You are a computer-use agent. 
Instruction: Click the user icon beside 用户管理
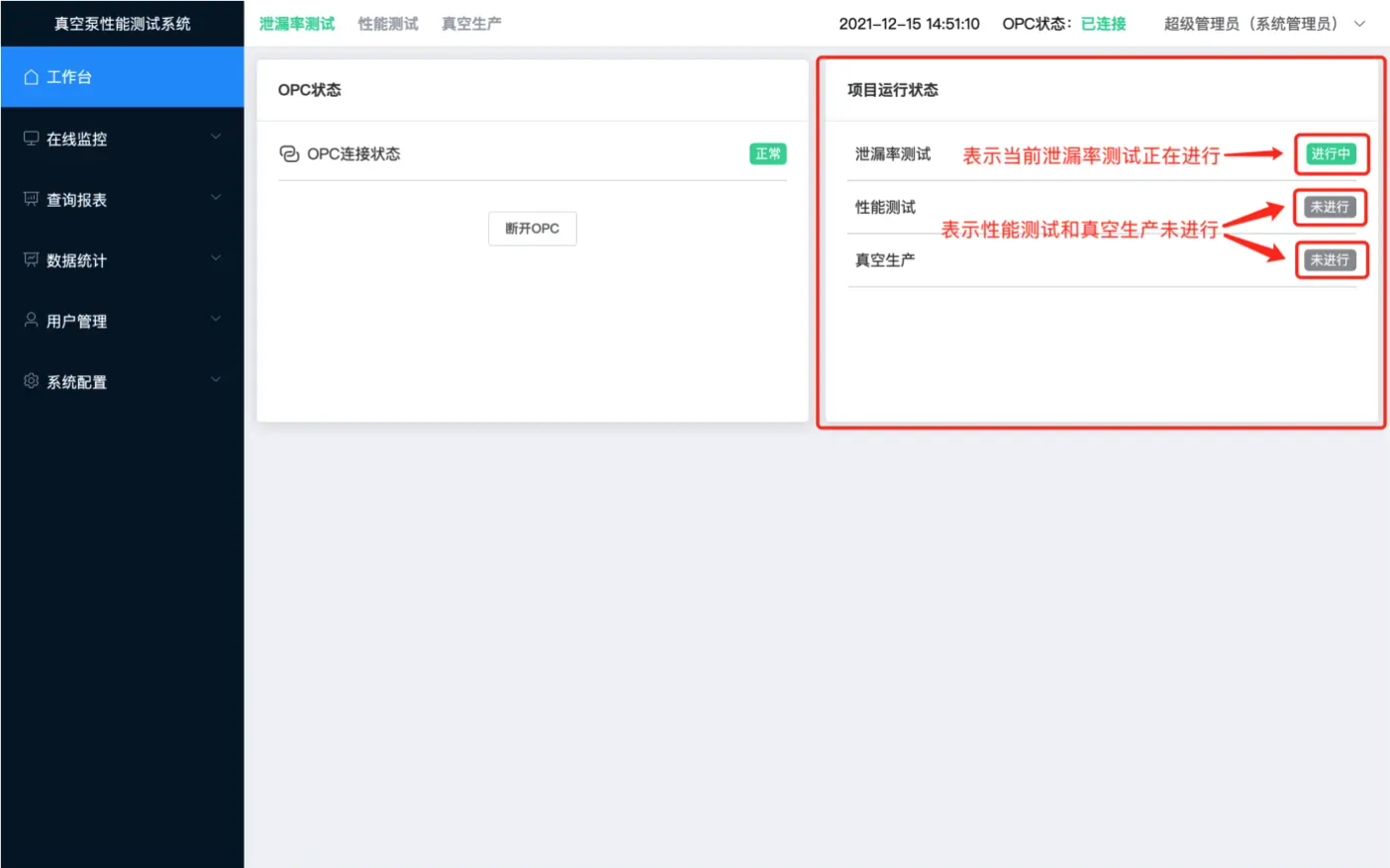pyautogui.click(x=31, y=321)
